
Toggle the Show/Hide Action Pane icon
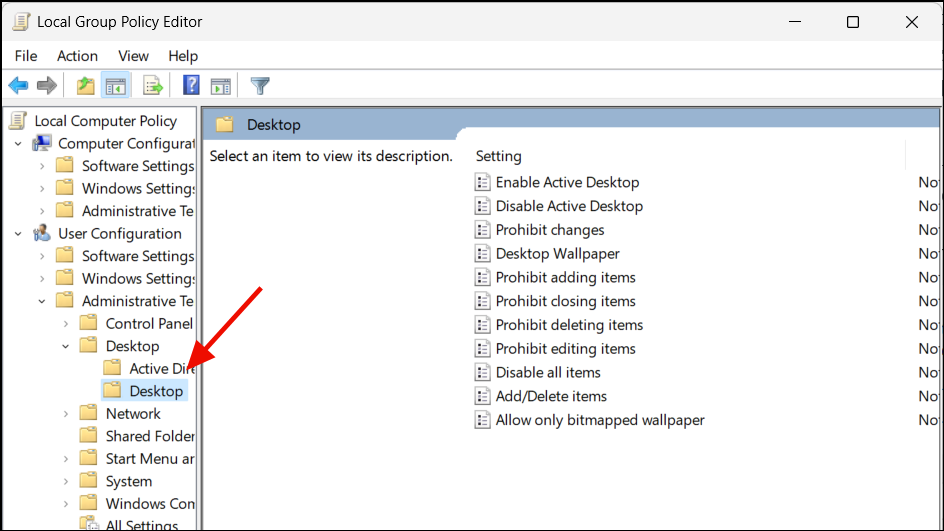(221, 86)
